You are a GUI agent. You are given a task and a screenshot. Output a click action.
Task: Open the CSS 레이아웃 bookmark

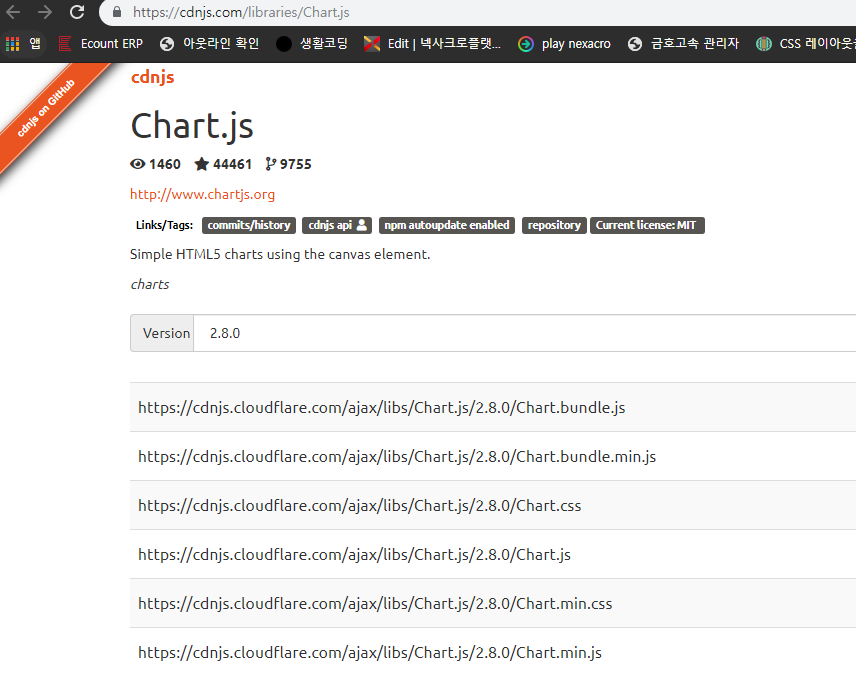tap(806, 44)
